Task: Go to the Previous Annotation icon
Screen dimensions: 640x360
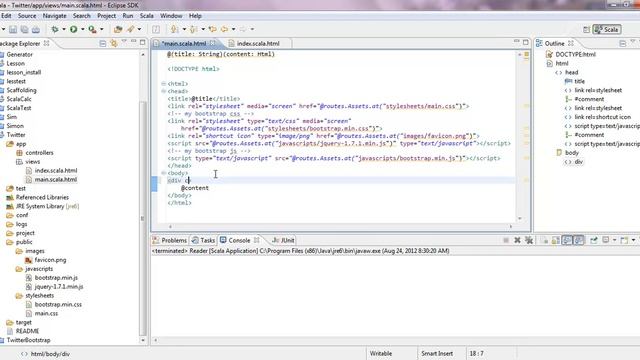Action: pos(194,29)
